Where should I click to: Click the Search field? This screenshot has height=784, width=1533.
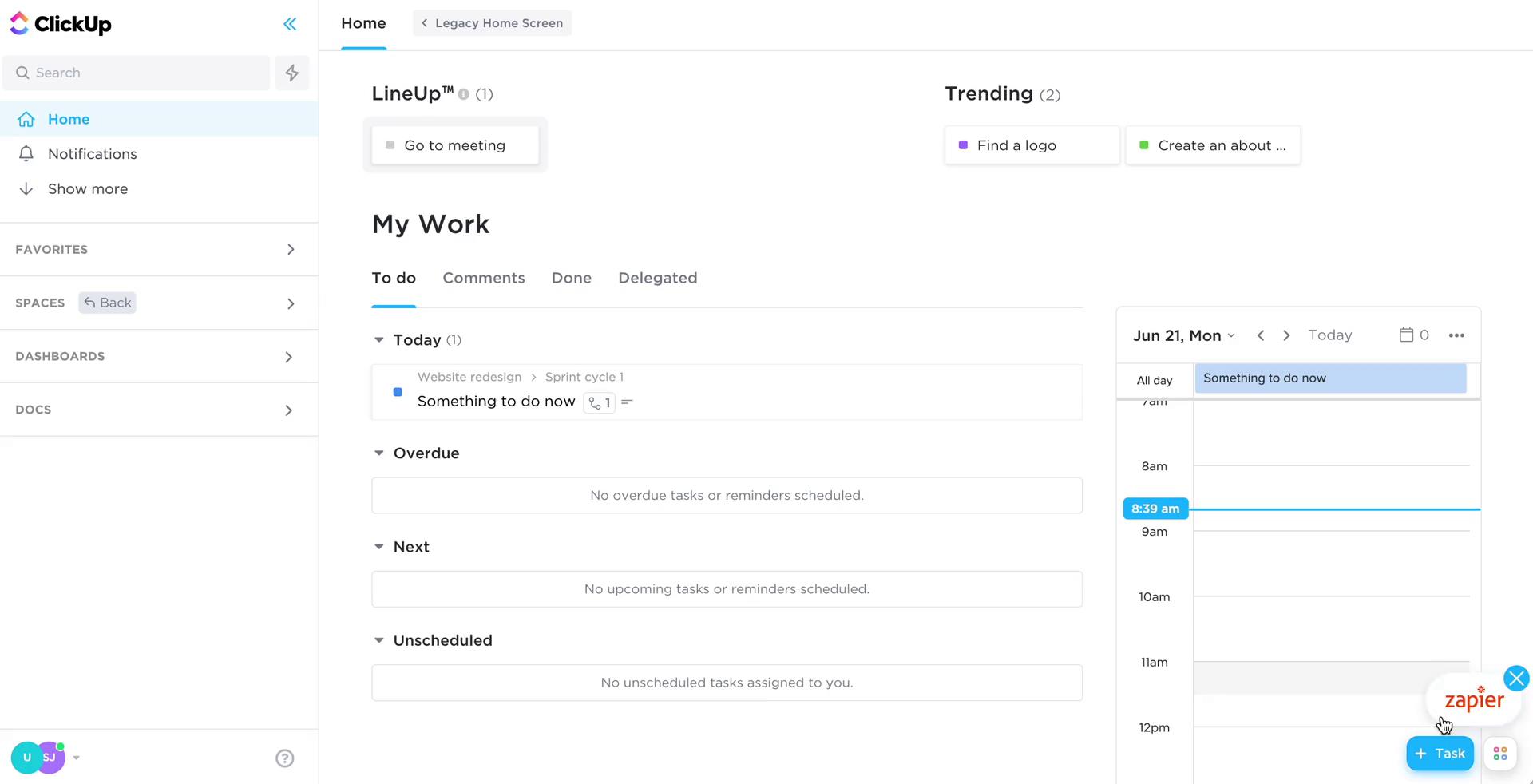pos(136,73)
